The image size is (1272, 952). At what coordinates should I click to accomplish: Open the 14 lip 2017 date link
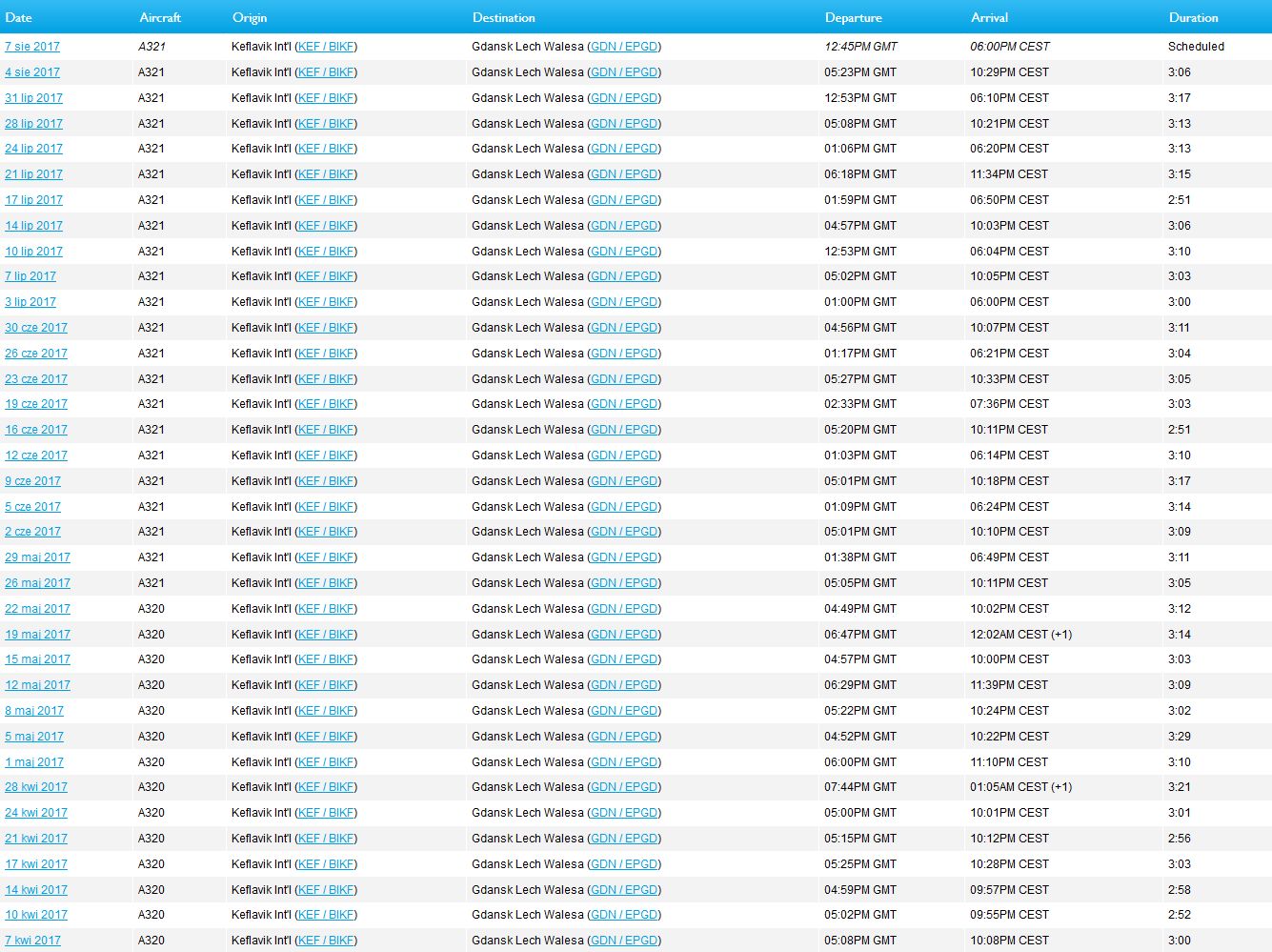33,226
